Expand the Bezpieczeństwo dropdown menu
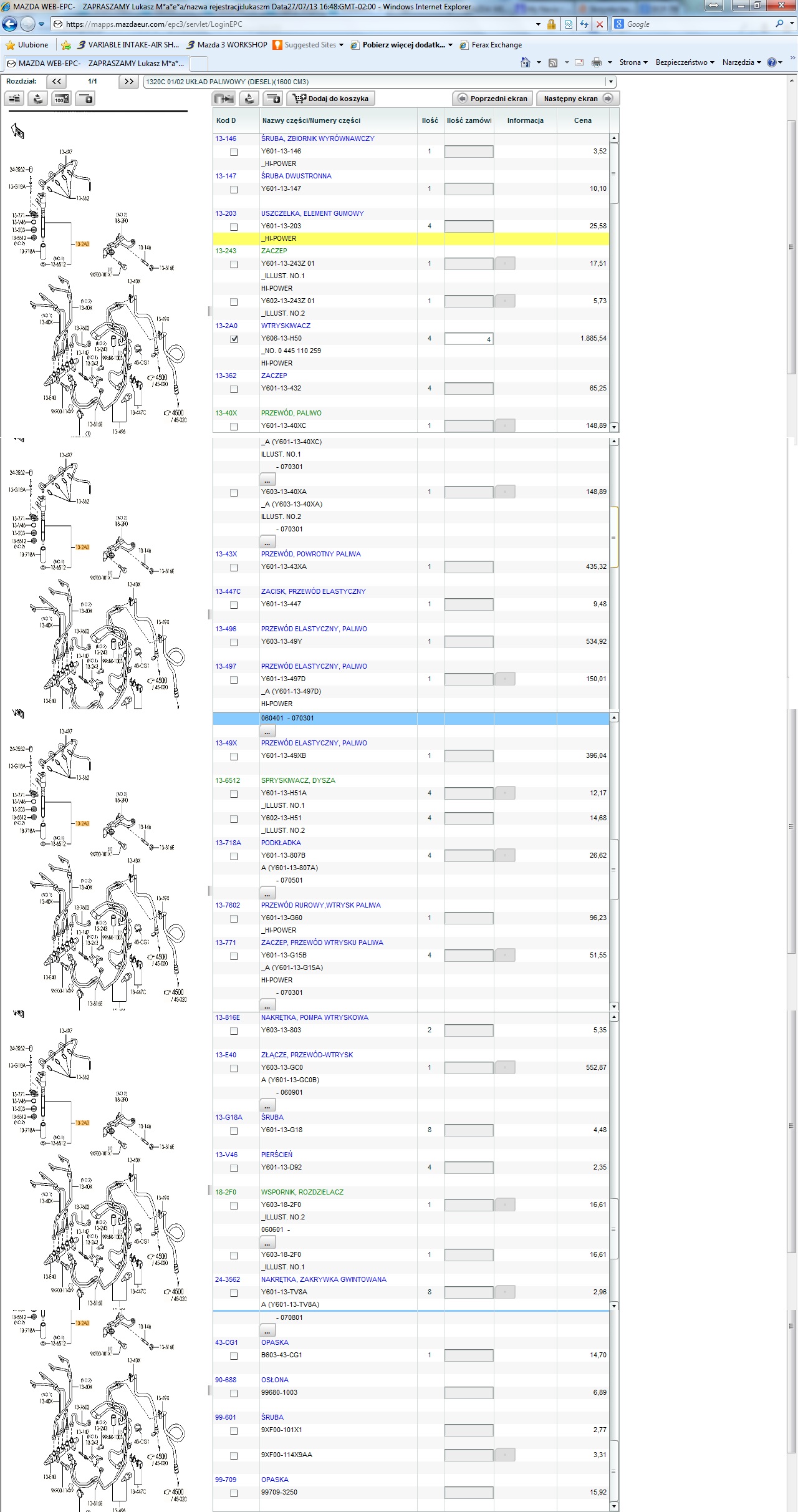The image size is (798, 1512). (685, 62)
